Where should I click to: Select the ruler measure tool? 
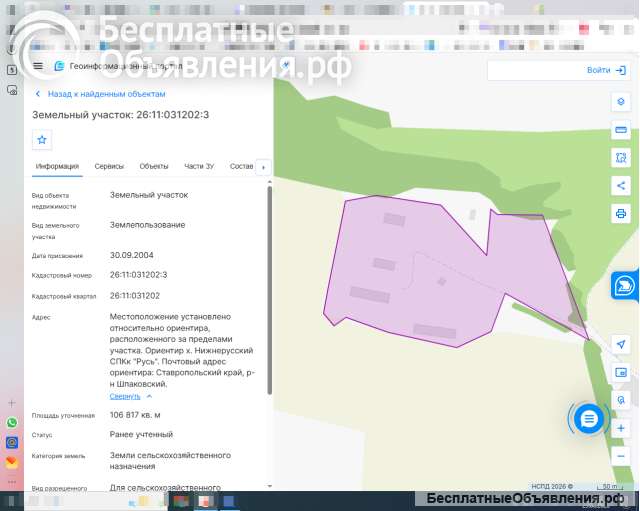point(621,130)
